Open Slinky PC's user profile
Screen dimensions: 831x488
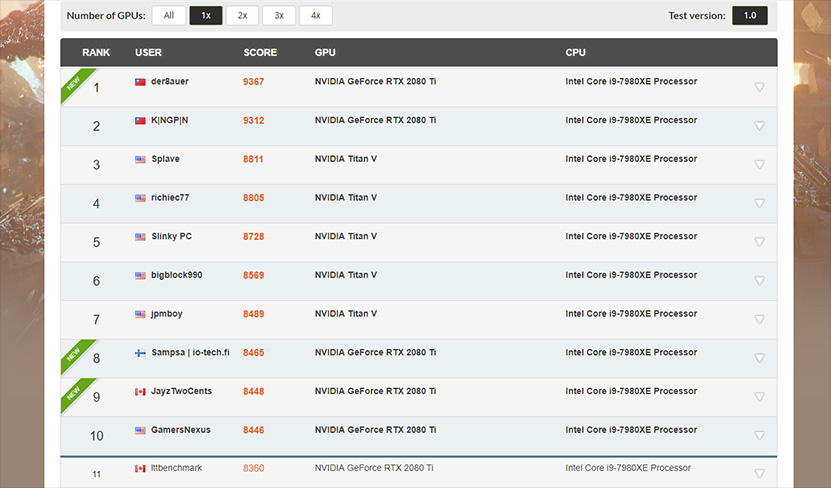(171, 236)
